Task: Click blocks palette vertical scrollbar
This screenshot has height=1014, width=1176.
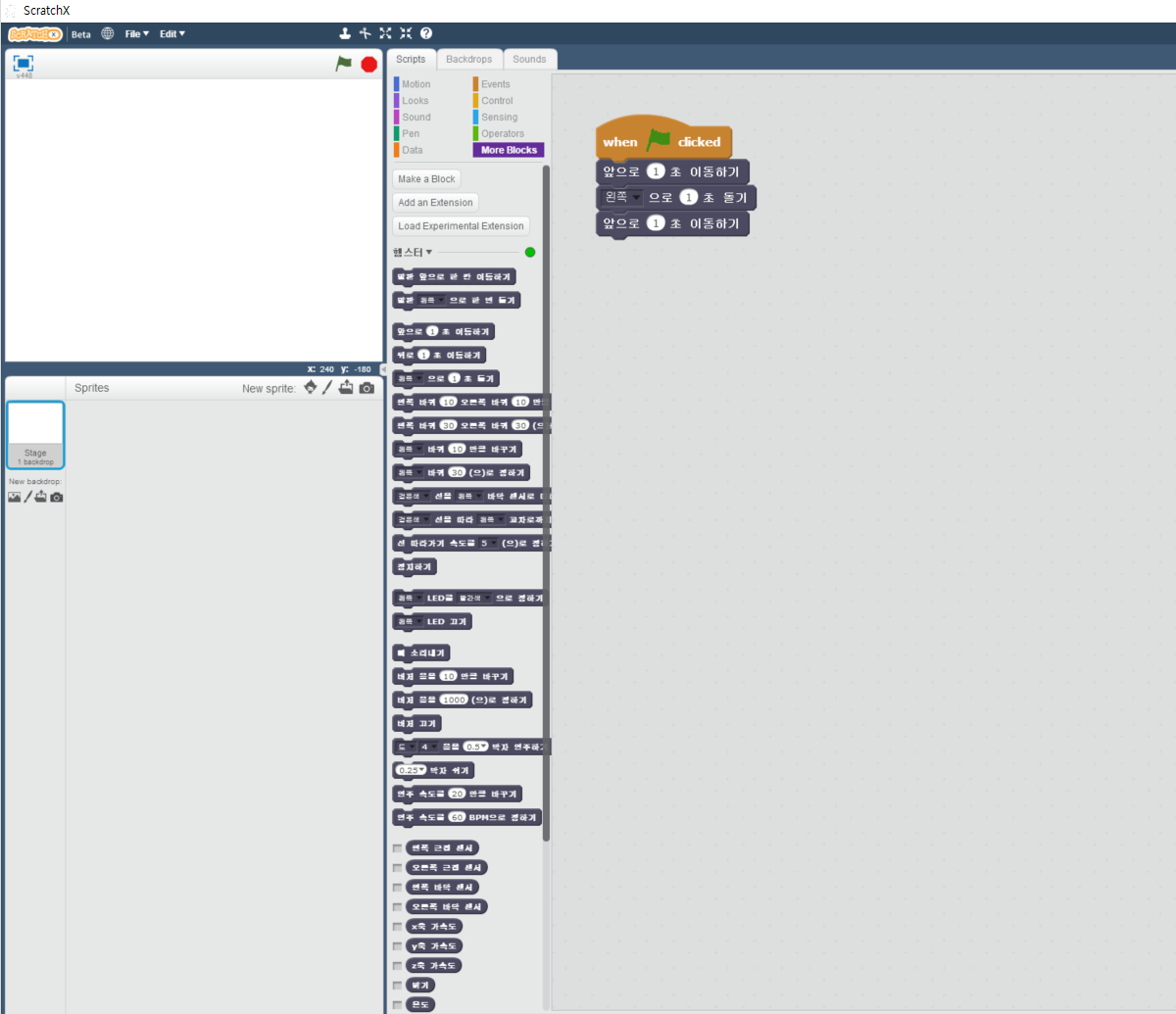Action: 547,504
